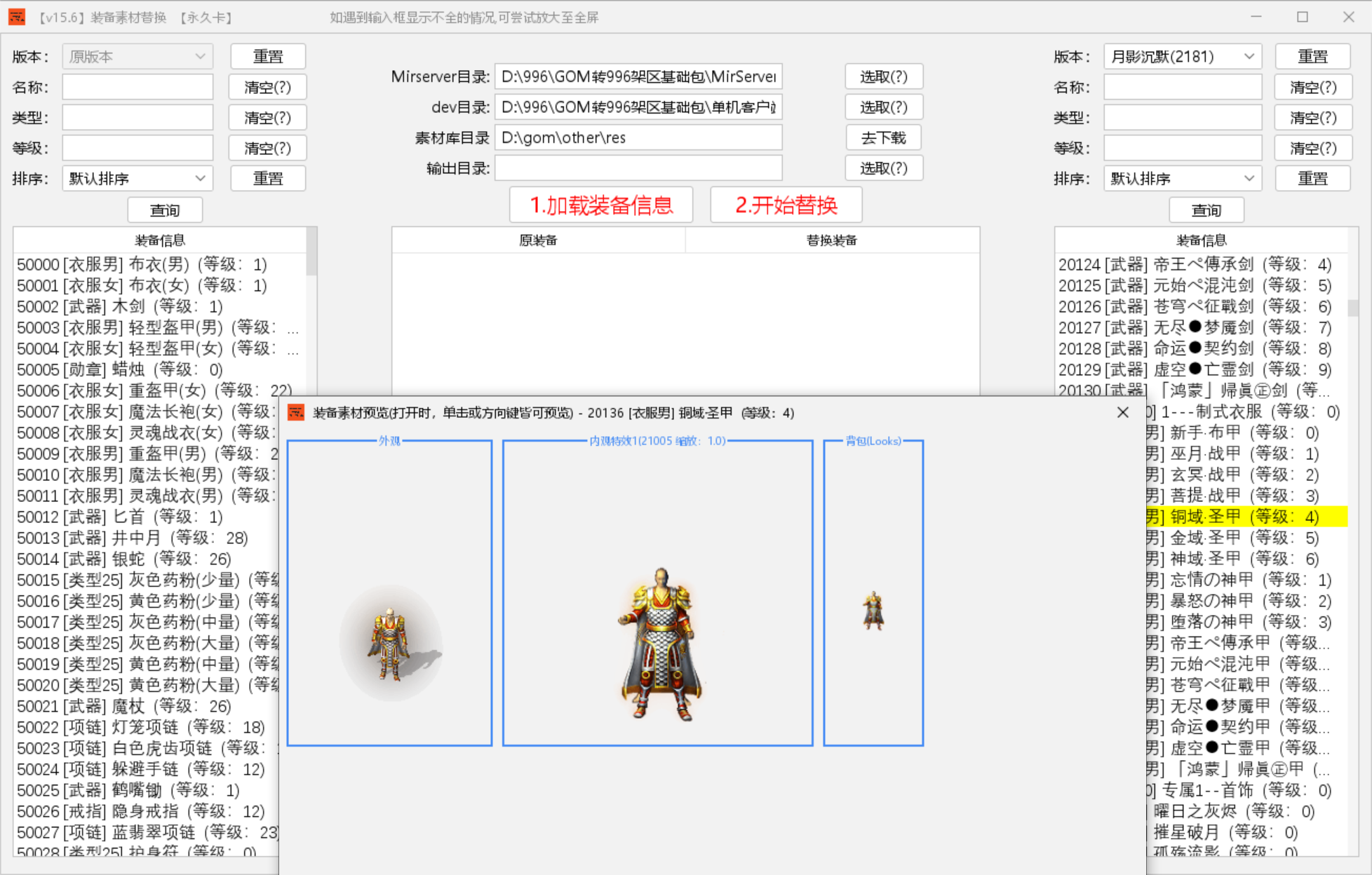Expand the right 排序 dropdown

point(1182,179)
